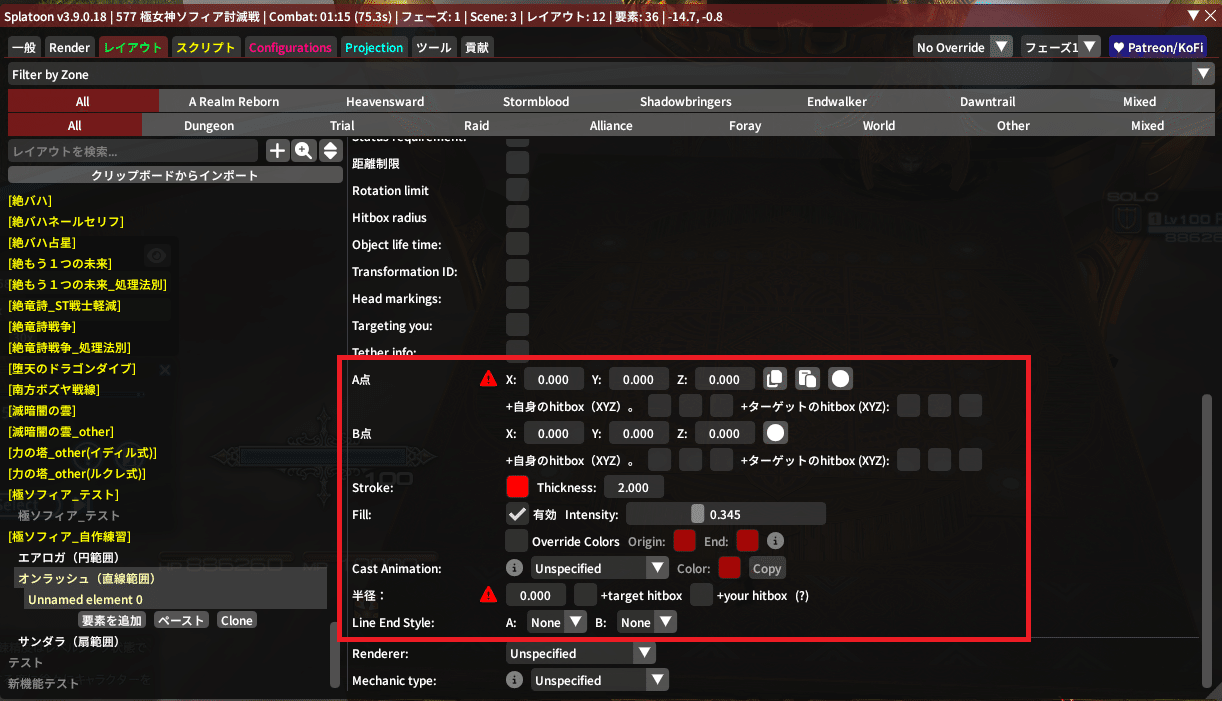Screen dimensions: 1222x701
Task: Check the +target hitbox radius box
Action: pos(586,595)
